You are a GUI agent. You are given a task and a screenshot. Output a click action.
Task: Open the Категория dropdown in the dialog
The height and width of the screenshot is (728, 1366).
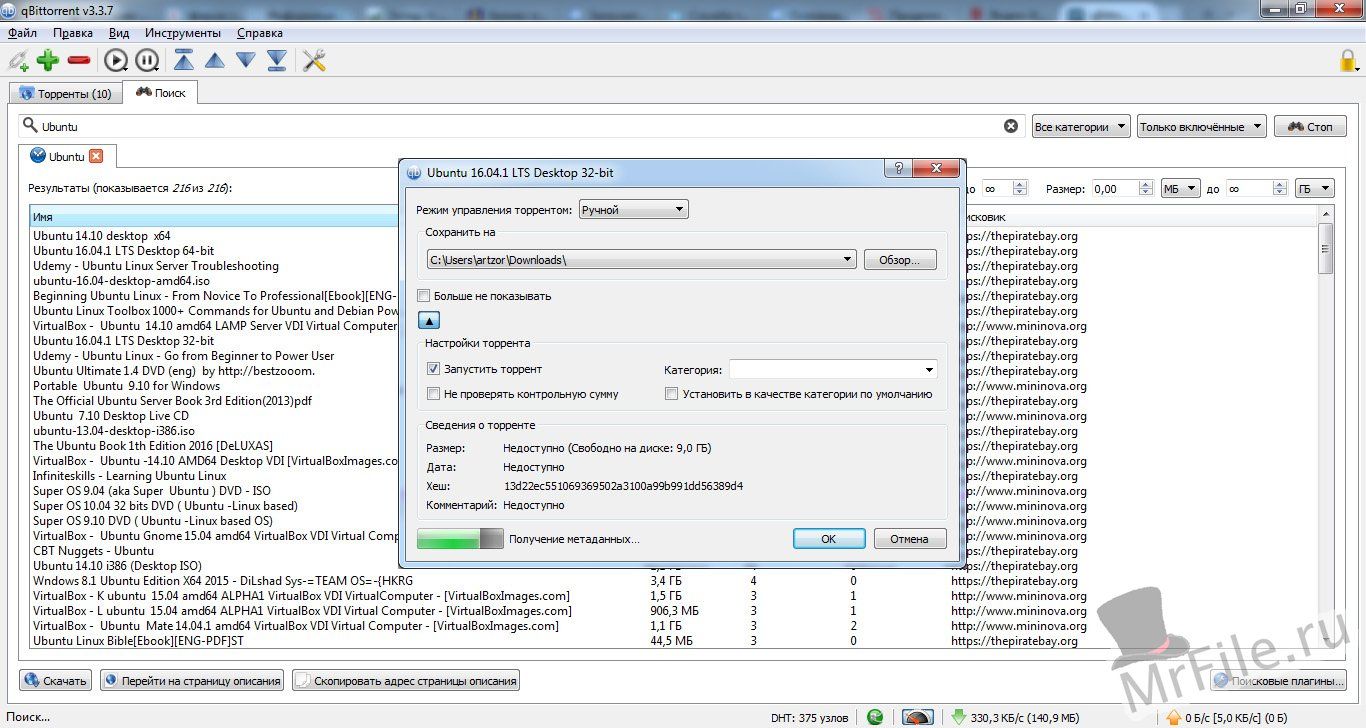point(833,370)
